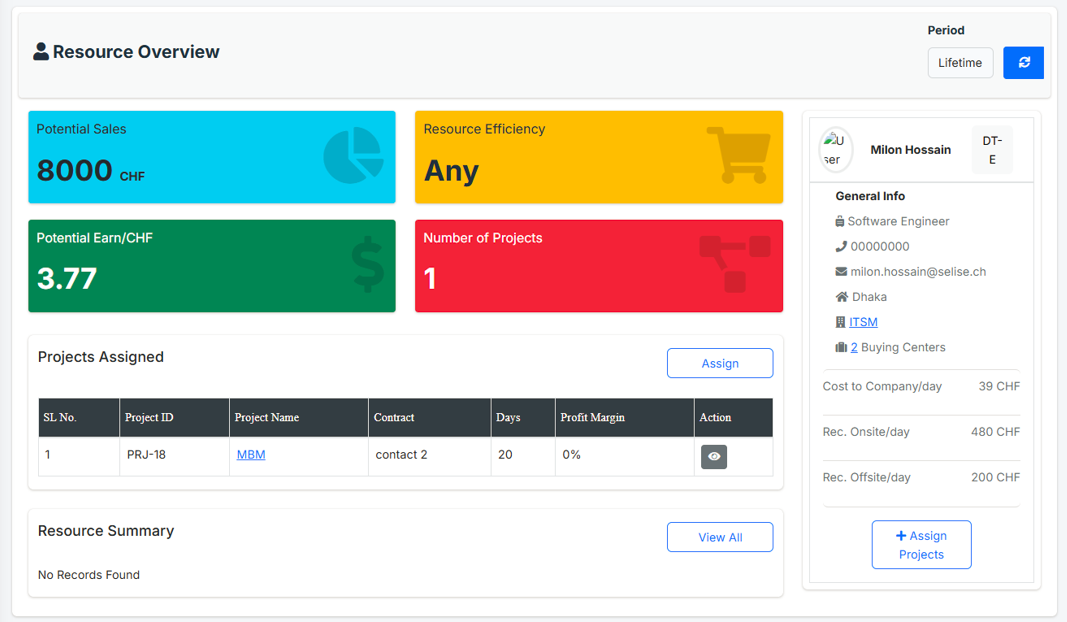Open the MBM project link
Image resolution: width=1067 pixels, height=622 pixels.
click(x=251, y=455)
